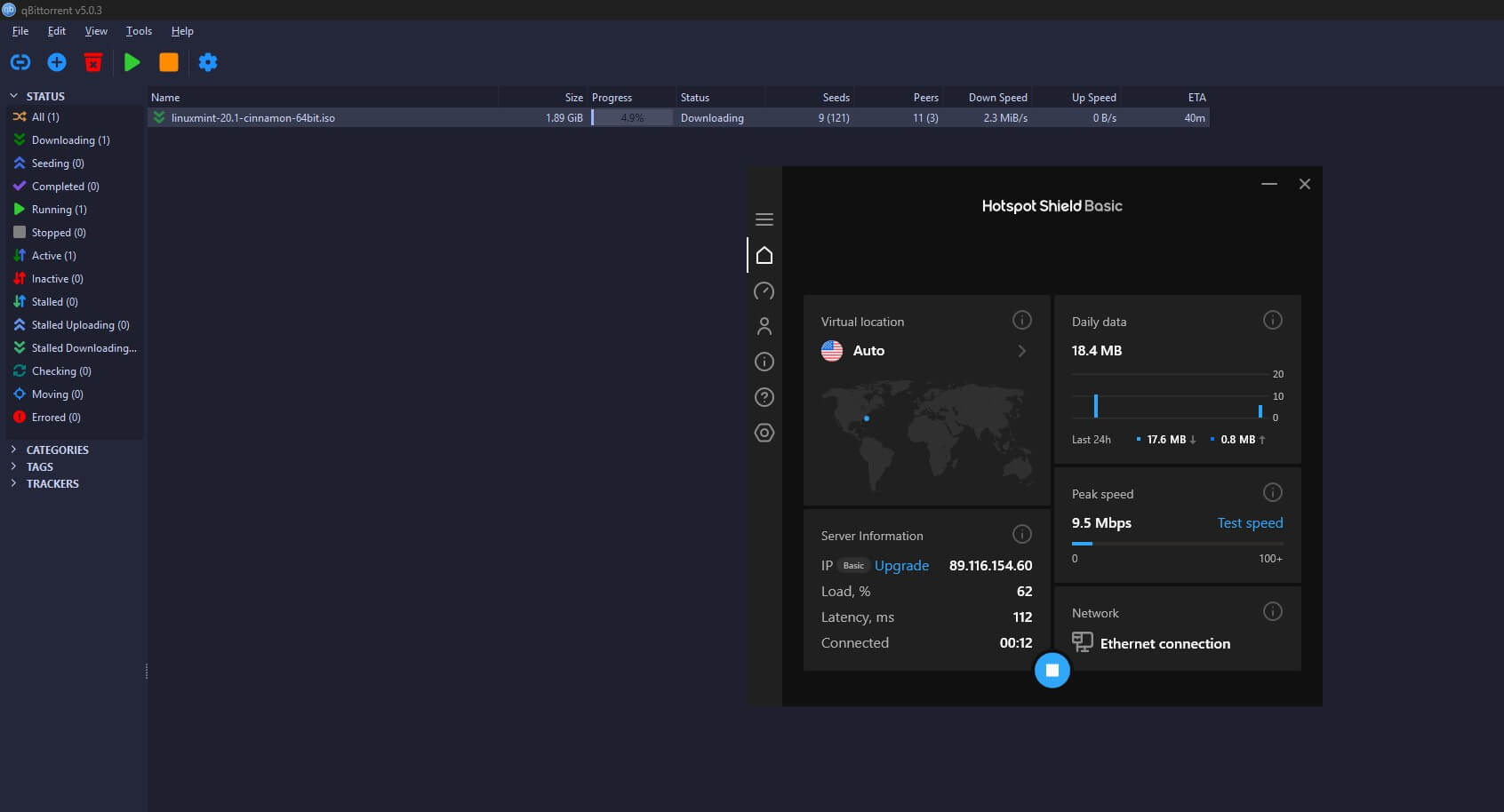The width and height of the screenshot is (1504, 812).
Task: Open the View menu
Action: 95,30
